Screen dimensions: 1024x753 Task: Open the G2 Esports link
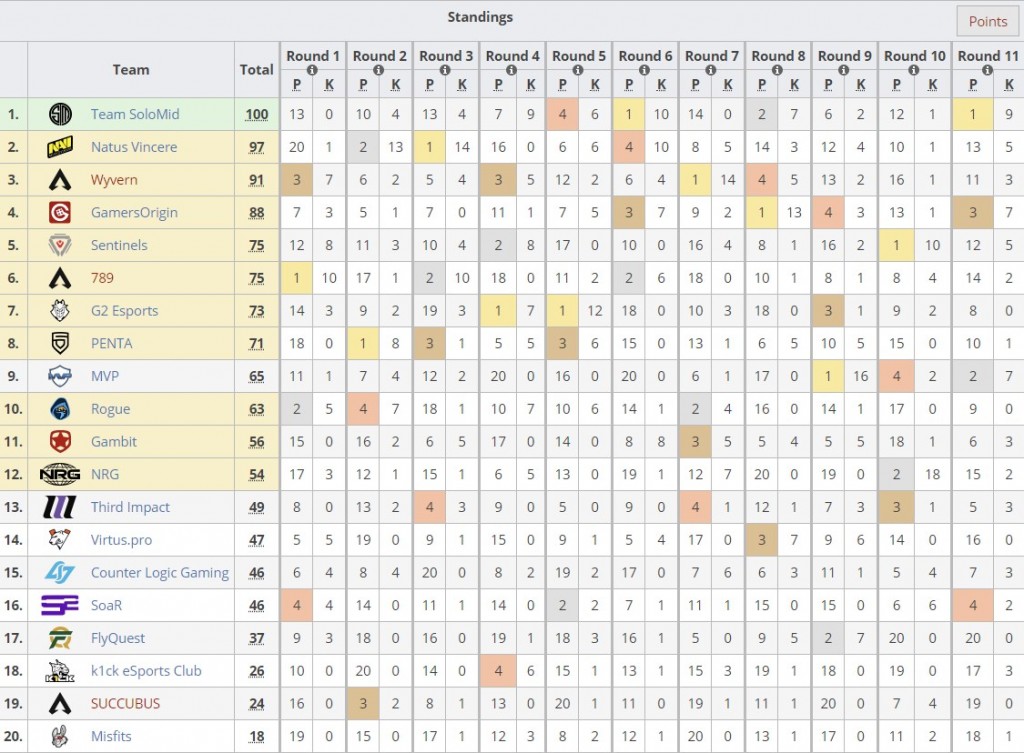coord(124,311)
